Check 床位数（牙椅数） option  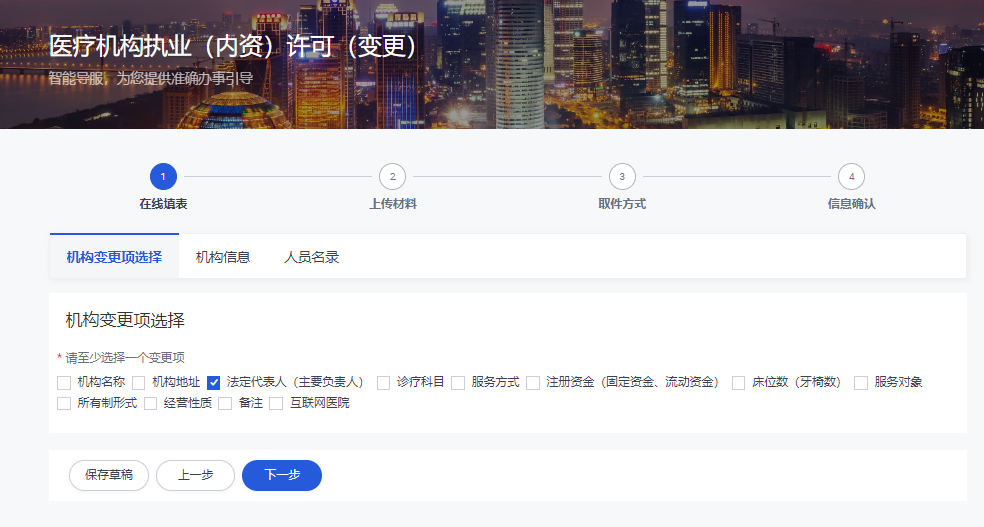coord(739,383)
